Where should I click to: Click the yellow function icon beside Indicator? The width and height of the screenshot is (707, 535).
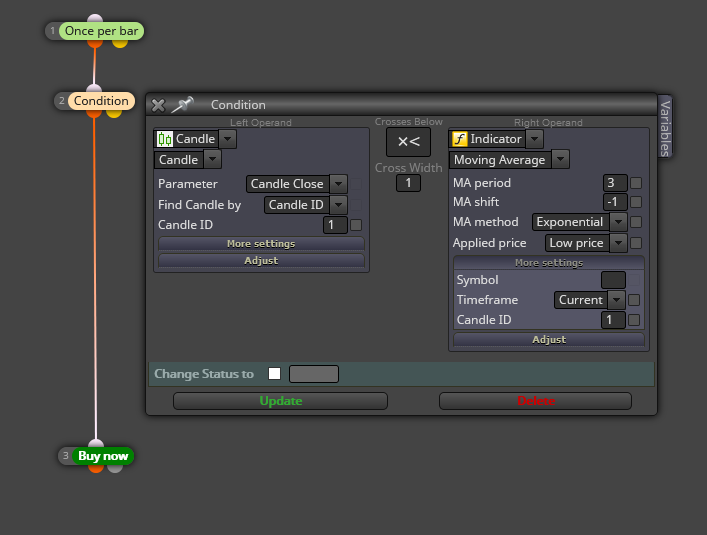(x=459, y=139)
